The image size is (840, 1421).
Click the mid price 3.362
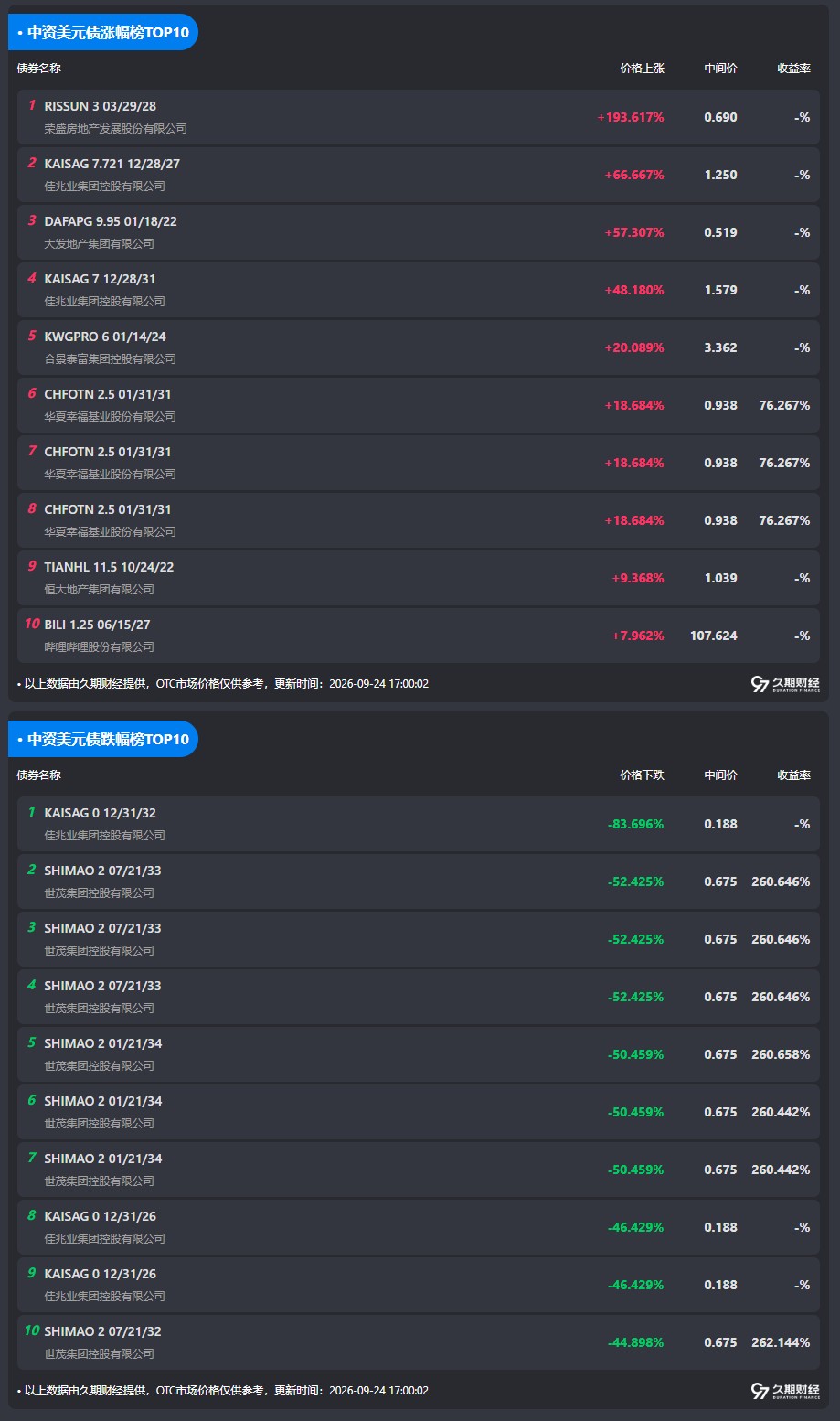tap(720, 347)
